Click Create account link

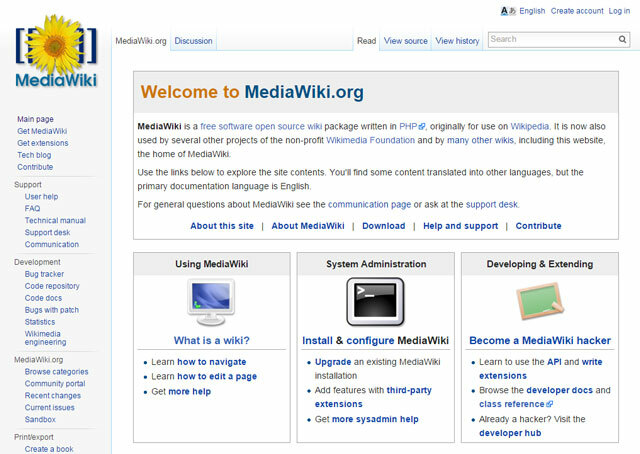(x=577, y=11)
